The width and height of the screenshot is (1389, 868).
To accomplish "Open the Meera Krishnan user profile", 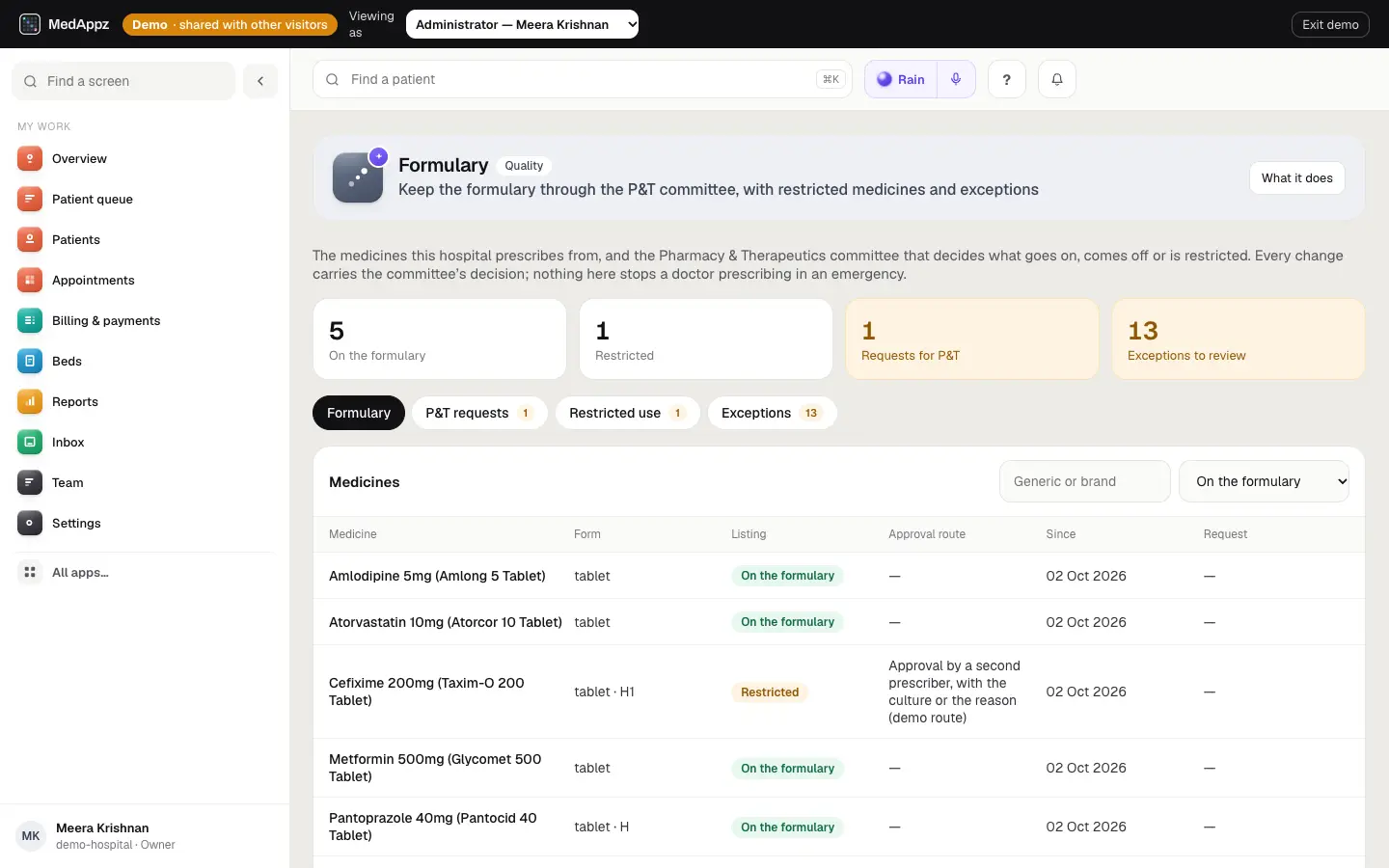I will [x=145, y=836].
